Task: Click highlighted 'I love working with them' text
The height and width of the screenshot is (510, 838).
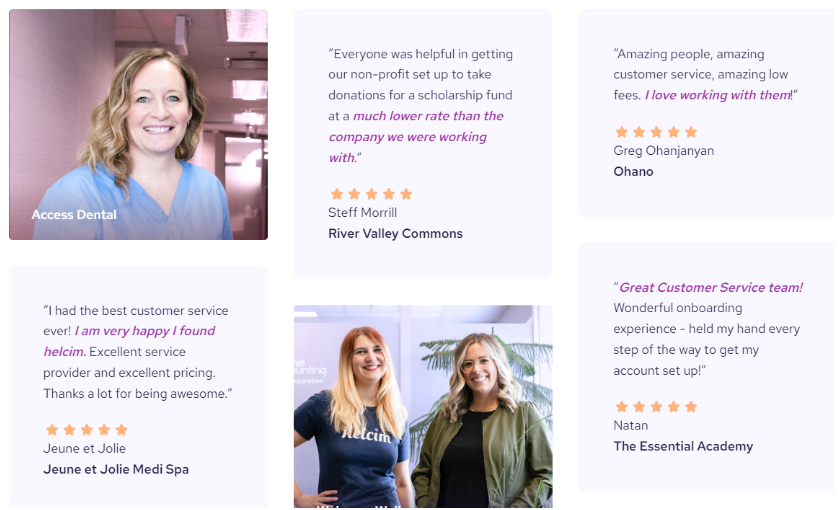Action: 718,95
